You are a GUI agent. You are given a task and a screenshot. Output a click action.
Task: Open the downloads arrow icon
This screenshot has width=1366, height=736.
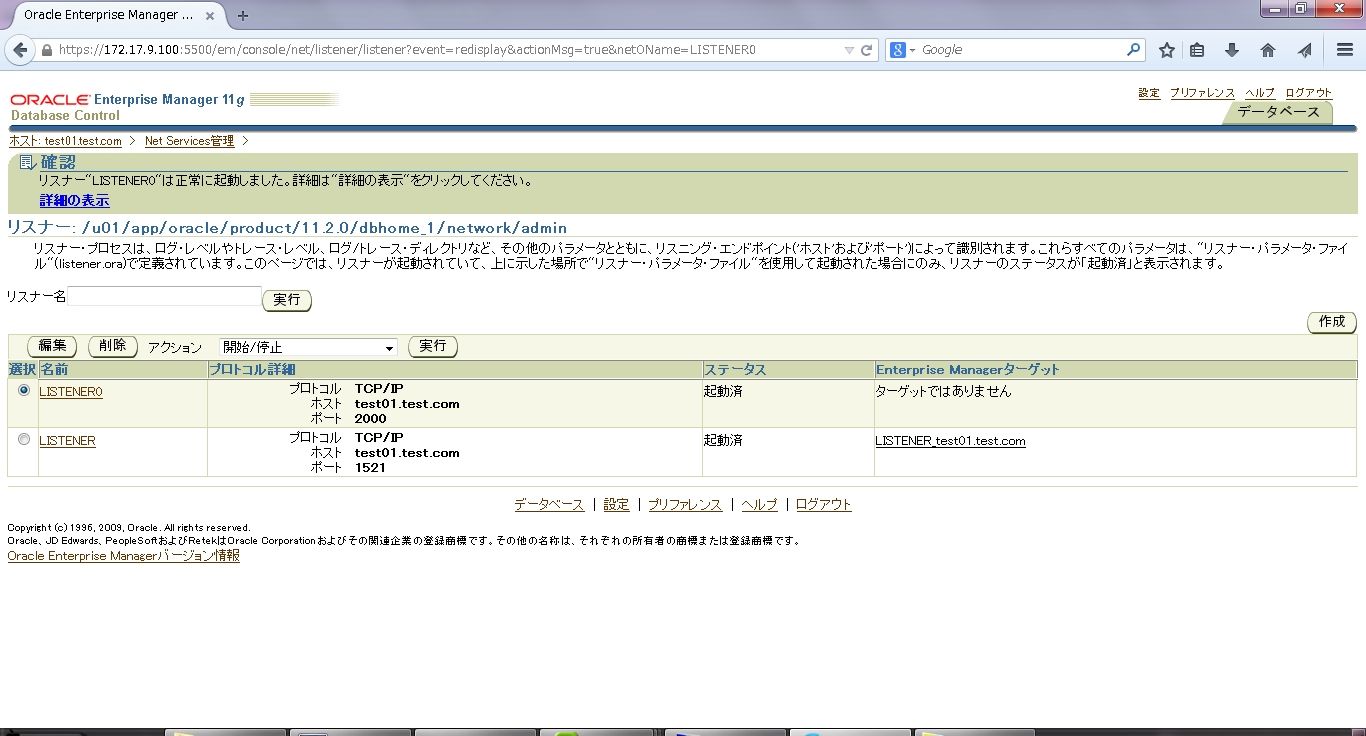click(x=1232, y=50)
